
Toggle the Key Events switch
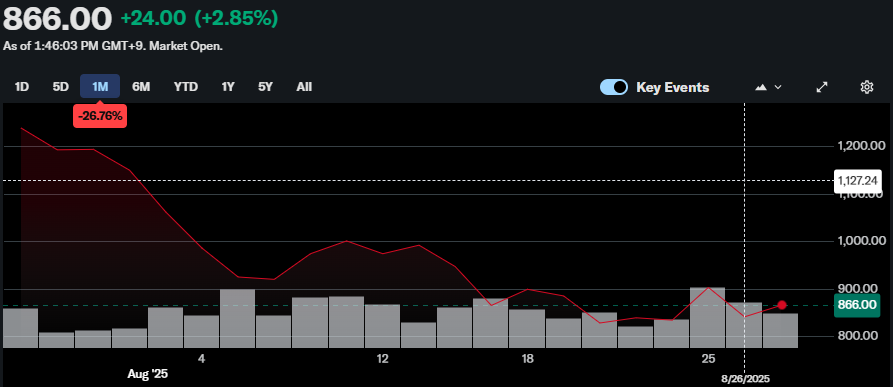614,87
